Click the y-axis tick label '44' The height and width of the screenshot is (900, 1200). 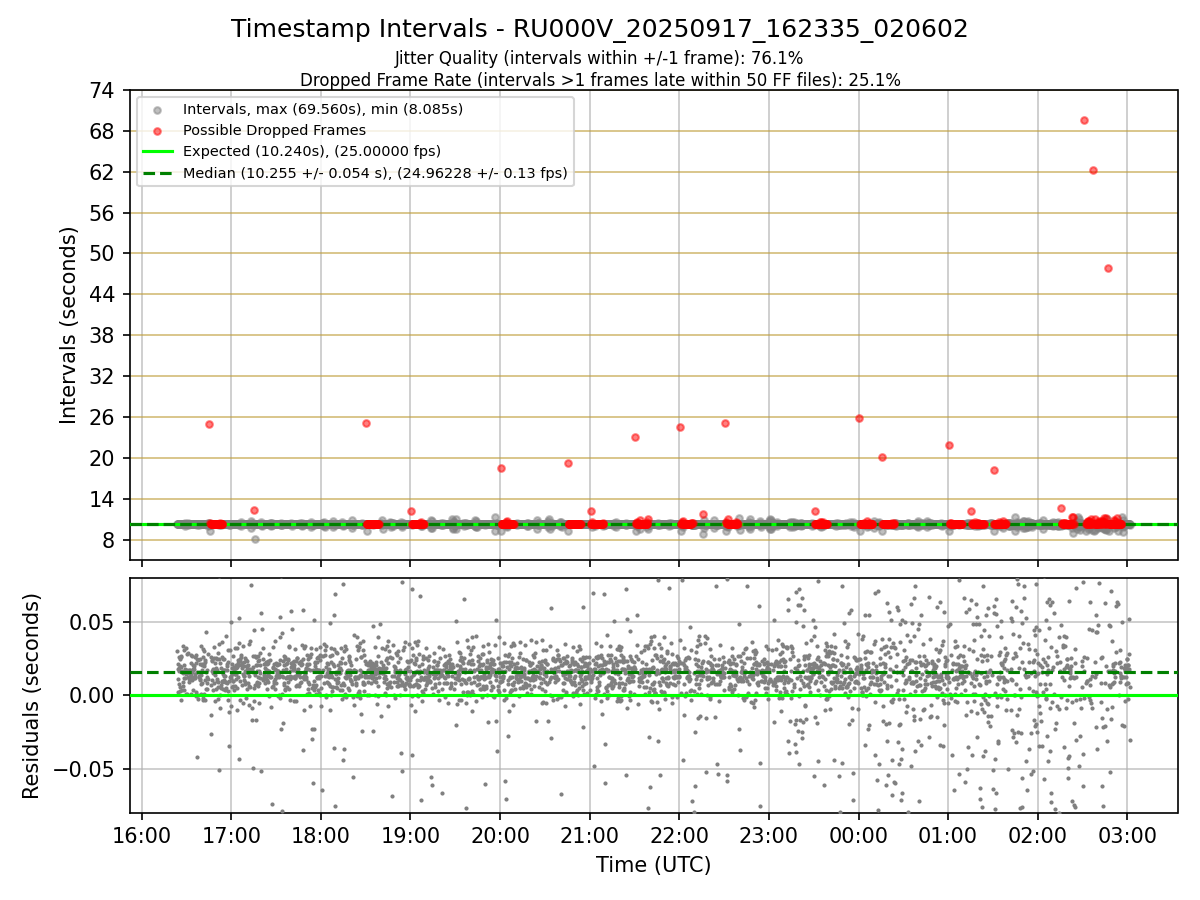[104, 295]
